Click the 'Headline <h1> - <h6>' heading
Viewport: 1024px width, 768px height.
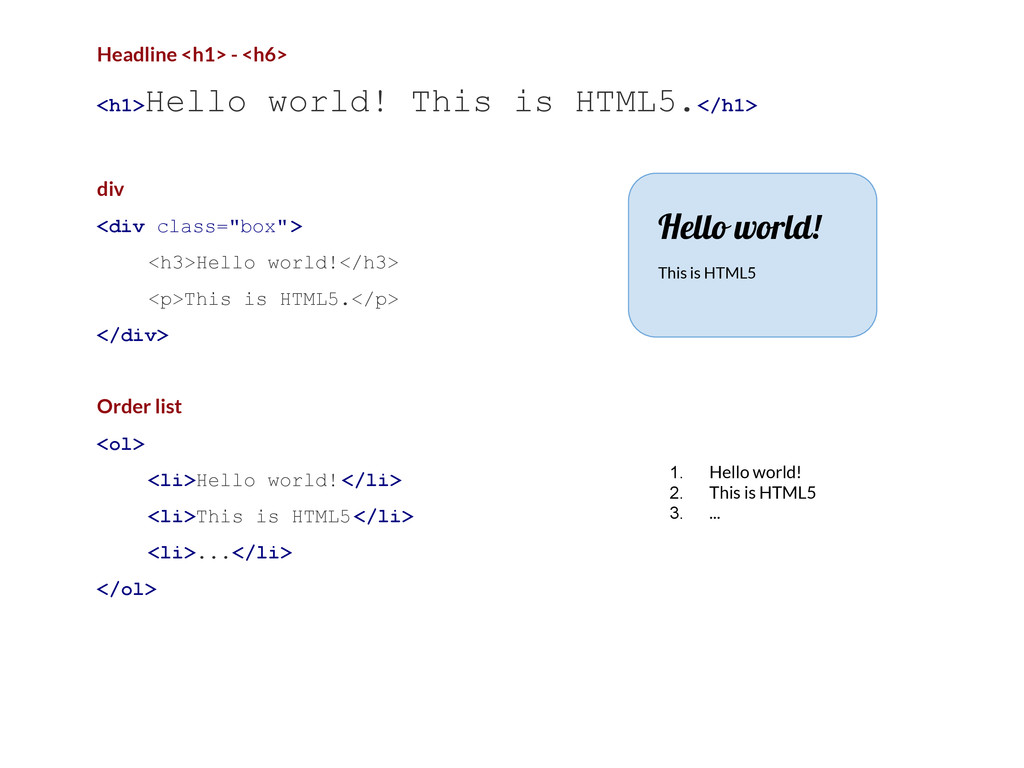point(191,54)
